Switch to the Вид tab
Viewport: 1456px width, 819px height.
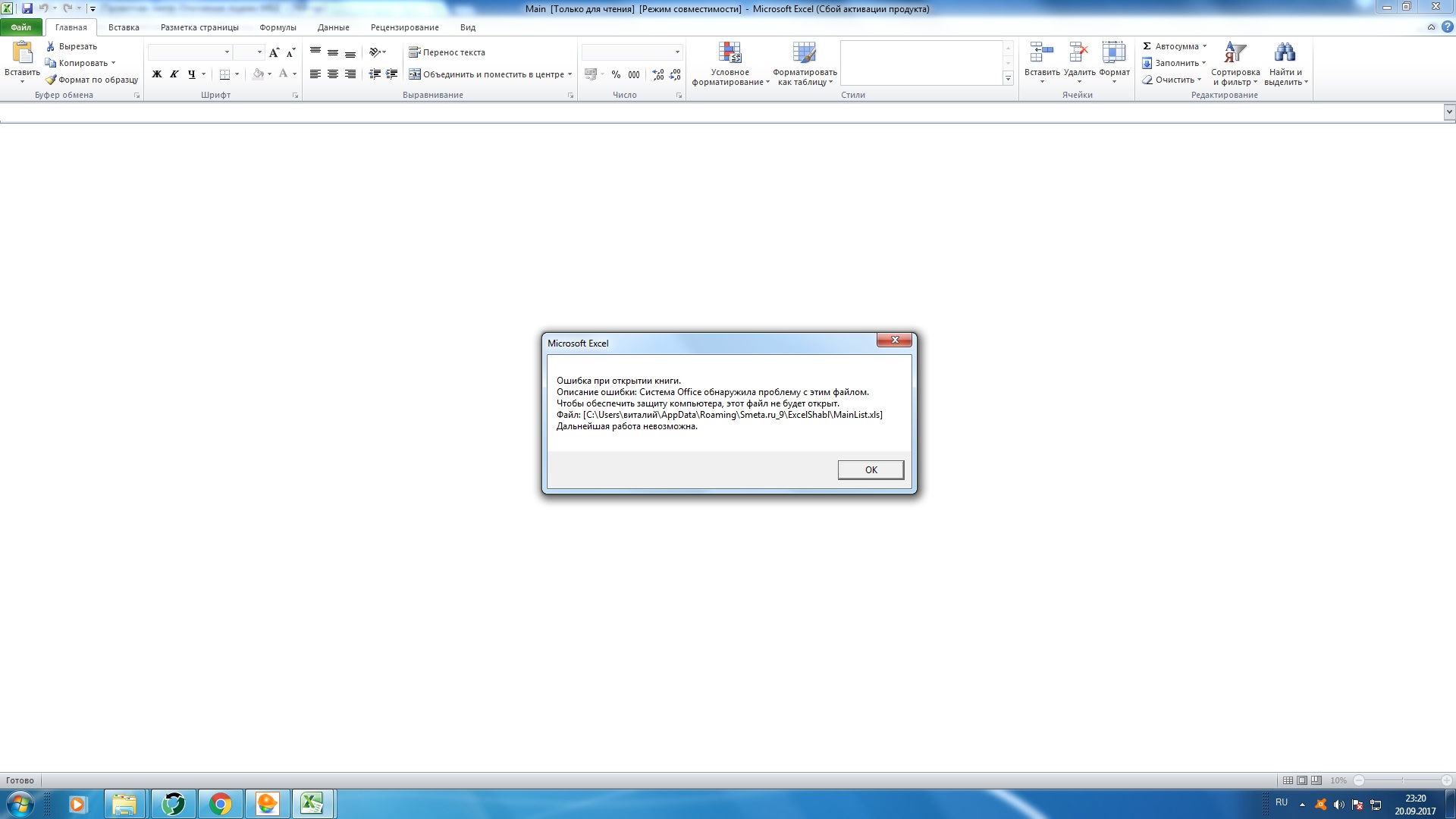(468, 27)
